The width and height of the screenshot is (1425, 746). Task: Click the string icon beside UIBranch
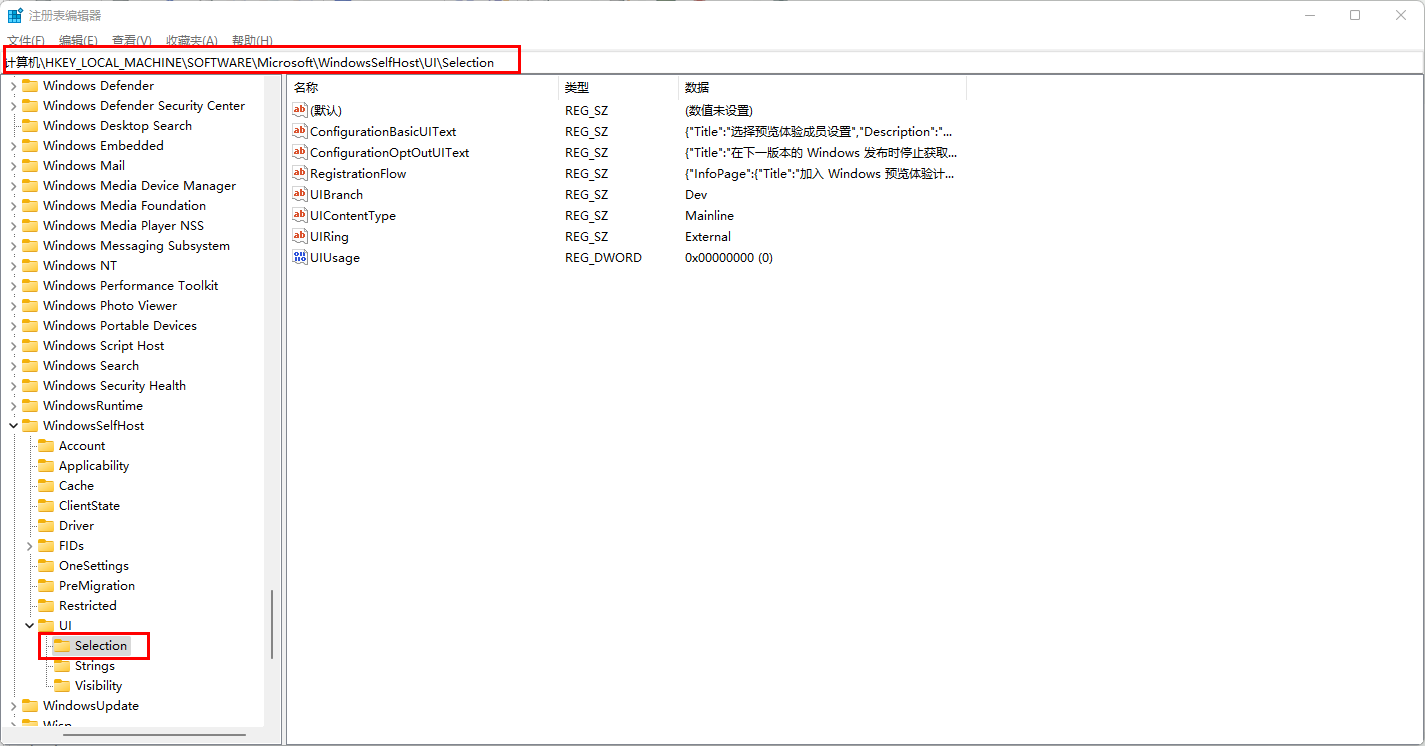pyautogui.click(x=299, y=194)
